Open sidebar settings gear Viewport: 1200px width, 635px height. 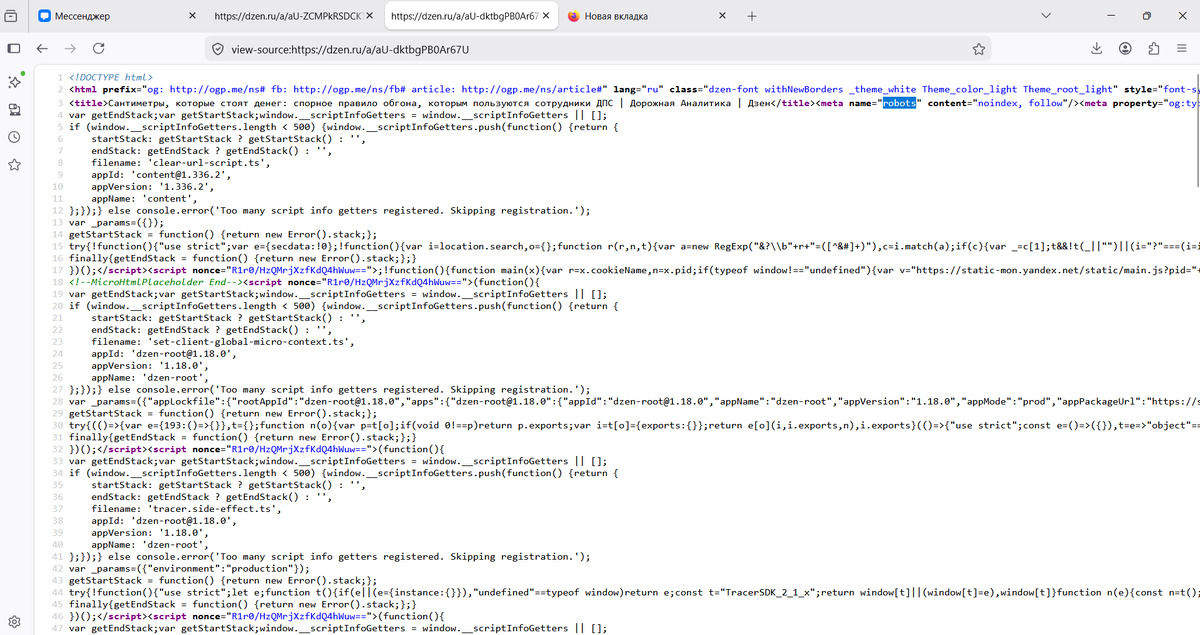(13, 621)
